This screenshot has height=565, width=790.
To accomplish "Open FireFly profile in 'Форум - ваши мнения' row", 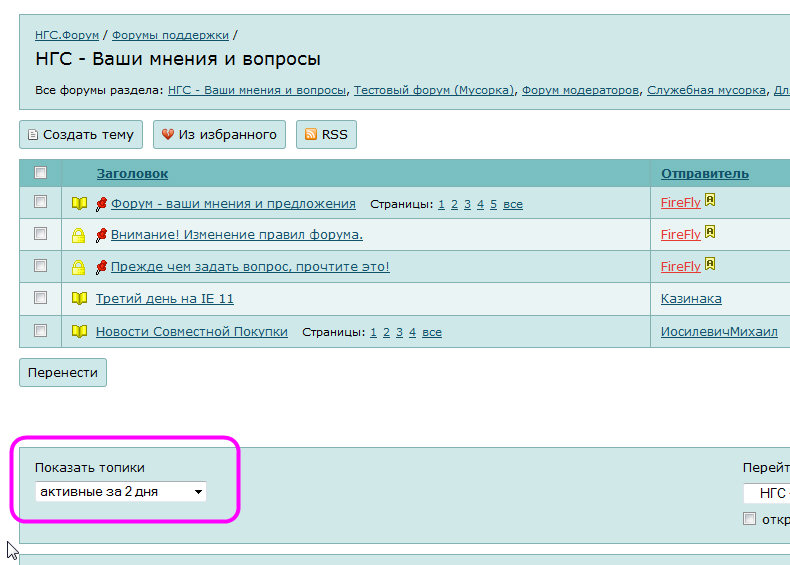I will coord(681,203).
